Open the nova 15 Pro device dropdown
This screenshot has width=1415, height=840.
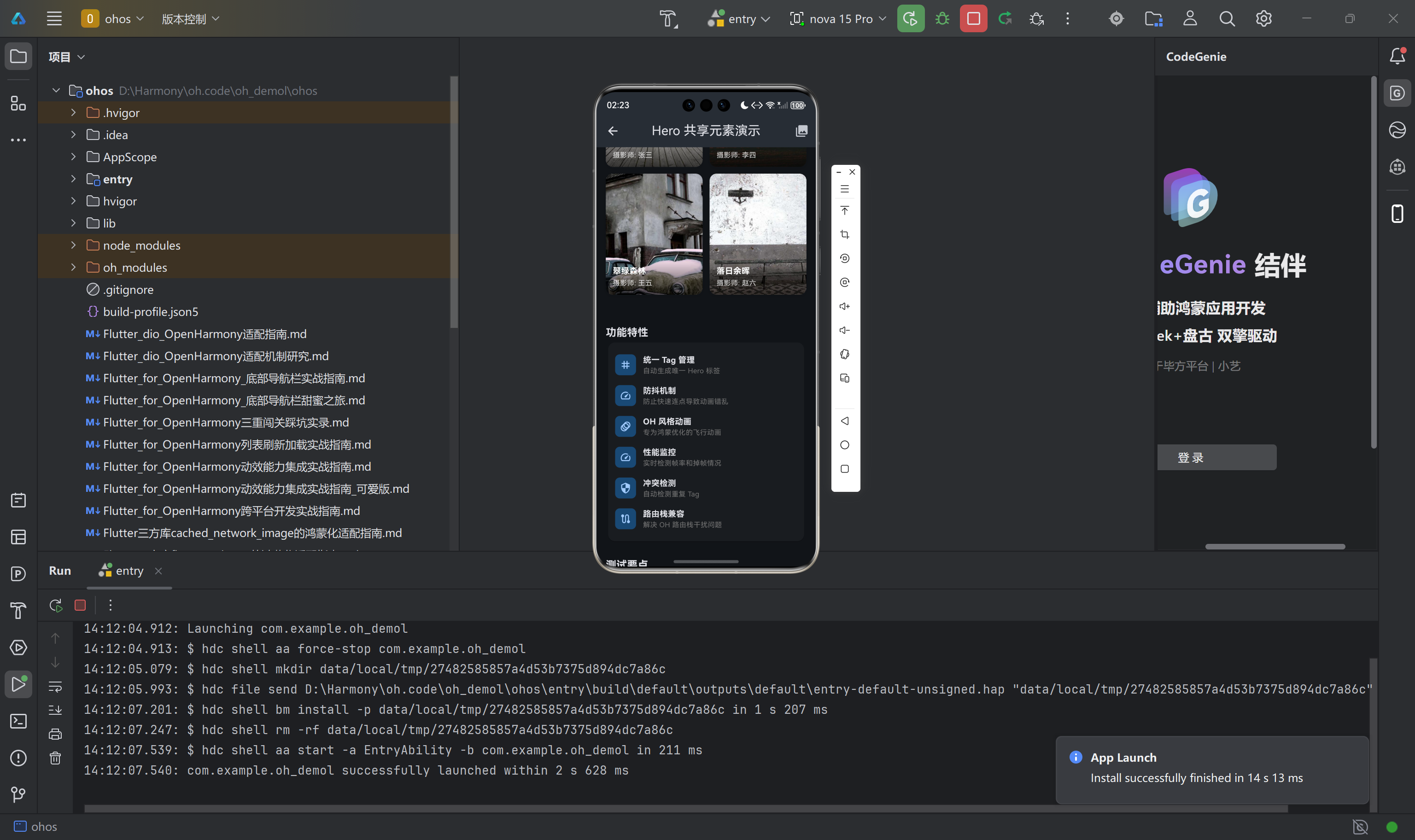tap(838, 19)
